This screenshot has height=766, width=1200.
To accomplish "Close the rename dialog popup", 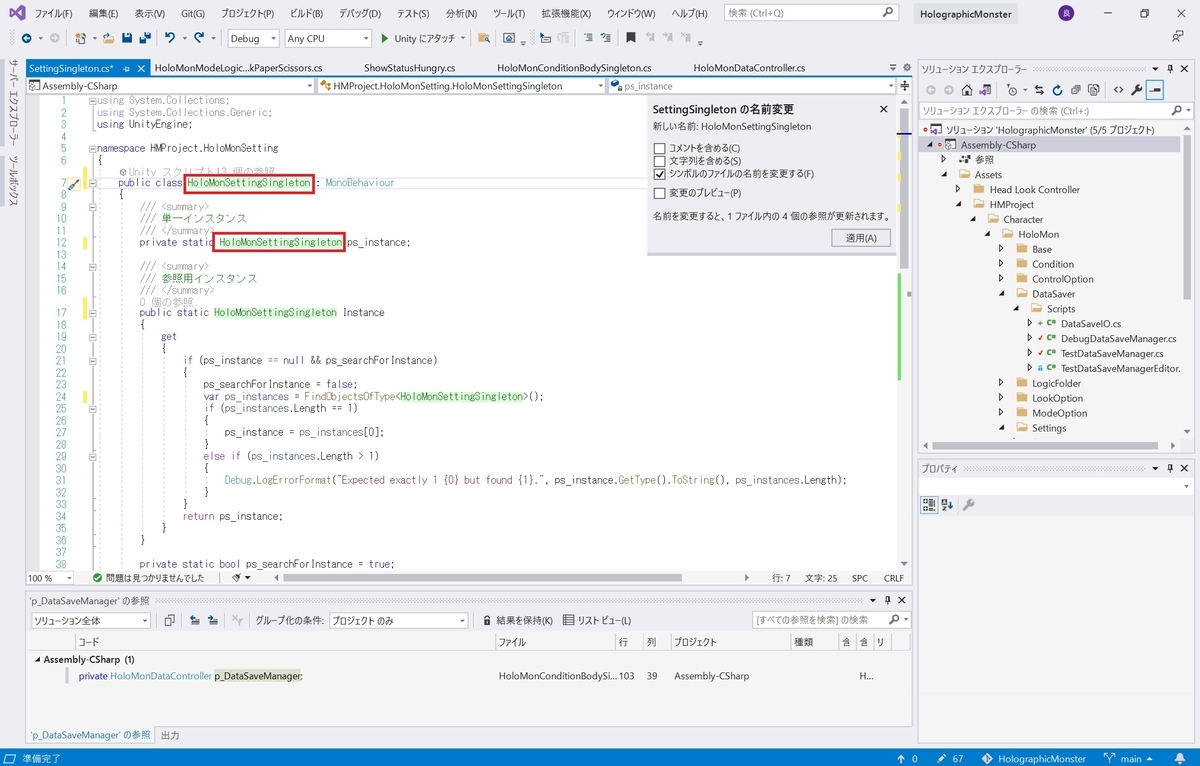I will [884, 109].
